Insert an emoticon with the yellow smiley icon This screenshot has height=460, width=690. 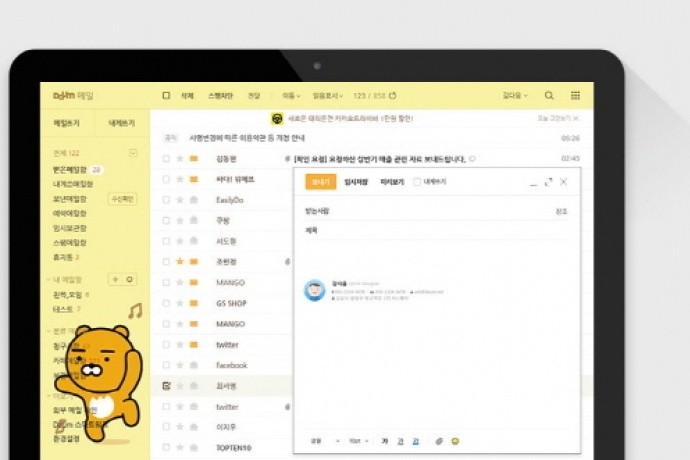(455, 441)
